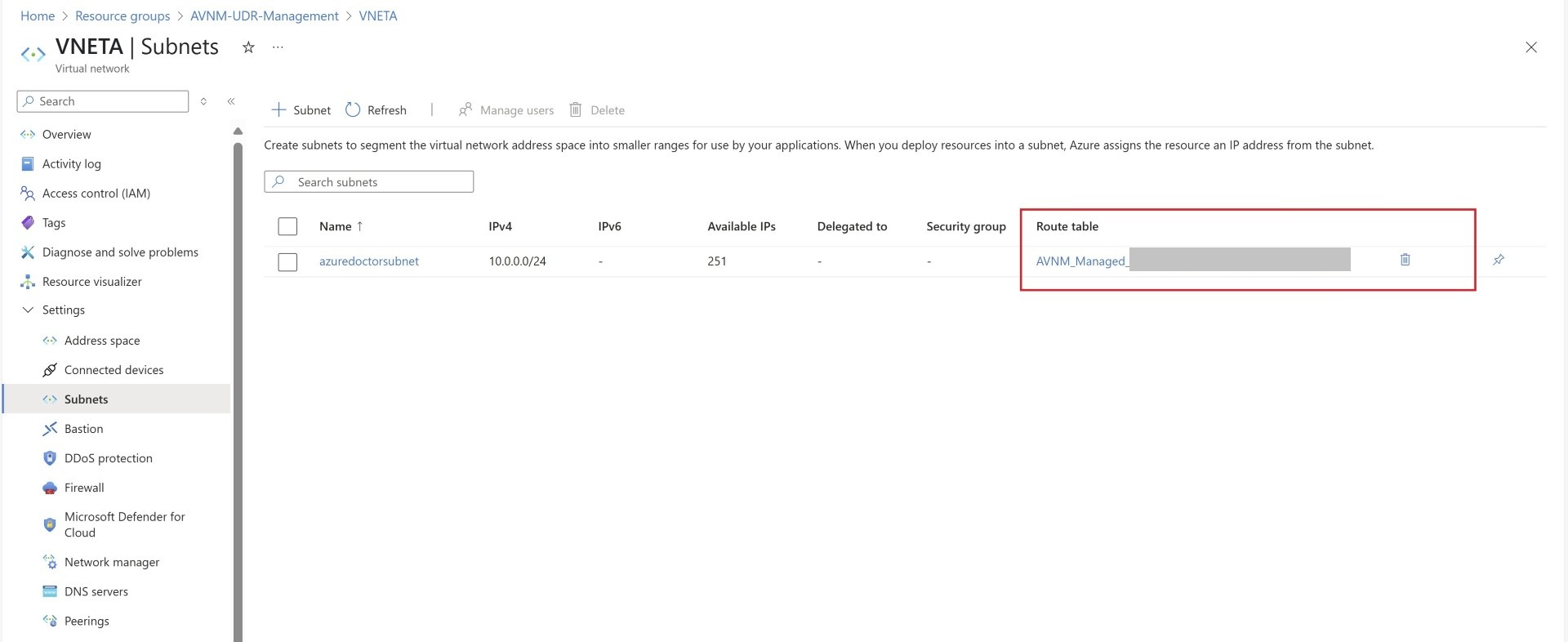The width and height of the screenshot is (1568, 642).
Task: Open DNS servers settings
Action: click(96, 592)
